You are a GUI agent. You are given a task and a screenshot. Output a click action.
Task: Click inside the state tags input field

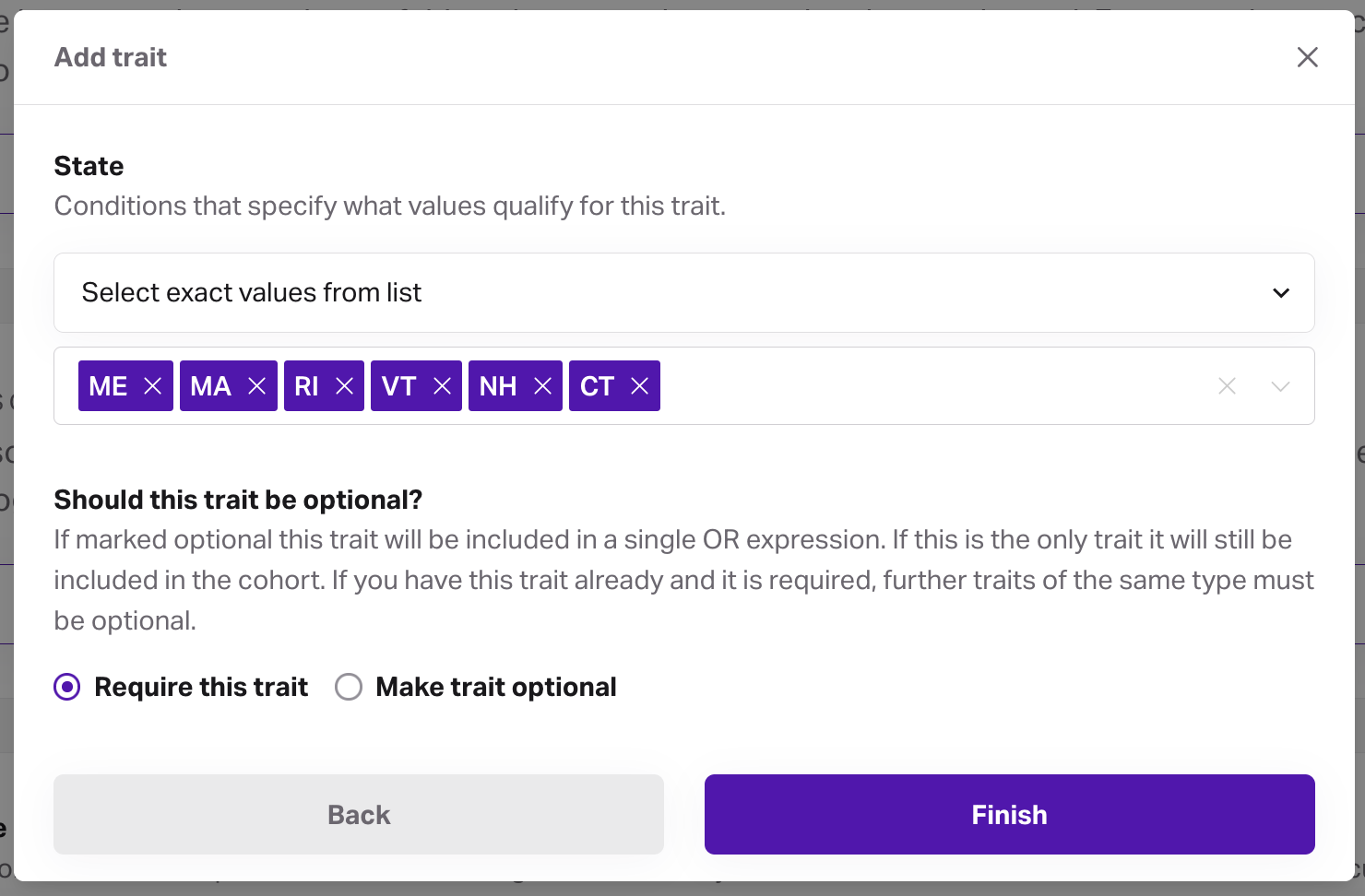pos(922,386)
